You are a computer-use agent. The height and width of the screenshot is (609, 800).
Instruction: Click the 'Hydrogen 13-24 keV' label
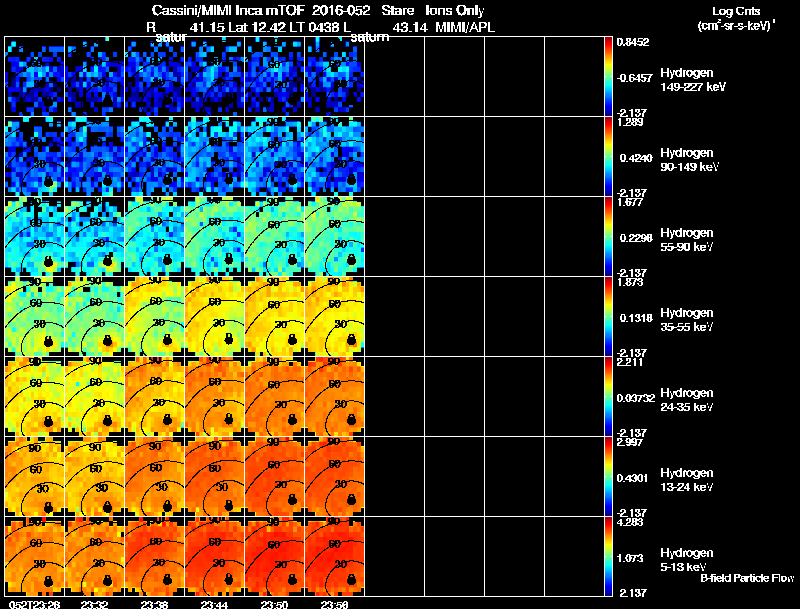[687, 480]
